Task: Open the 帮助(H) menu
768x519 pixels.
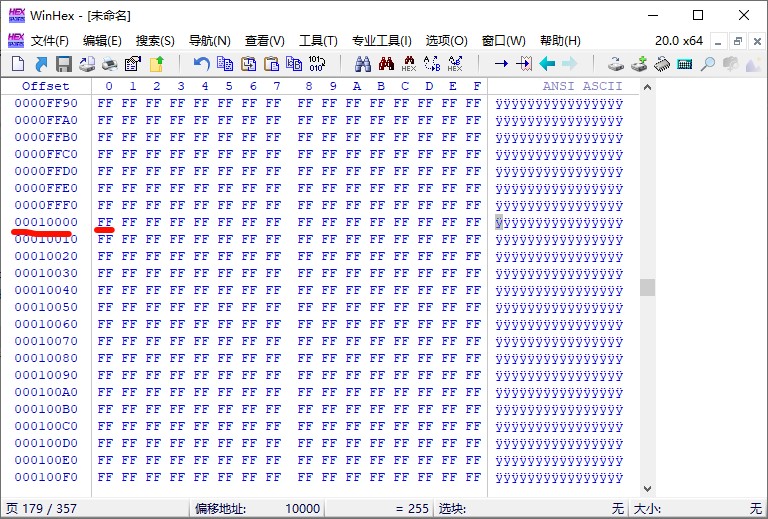Action: point(560,41)
